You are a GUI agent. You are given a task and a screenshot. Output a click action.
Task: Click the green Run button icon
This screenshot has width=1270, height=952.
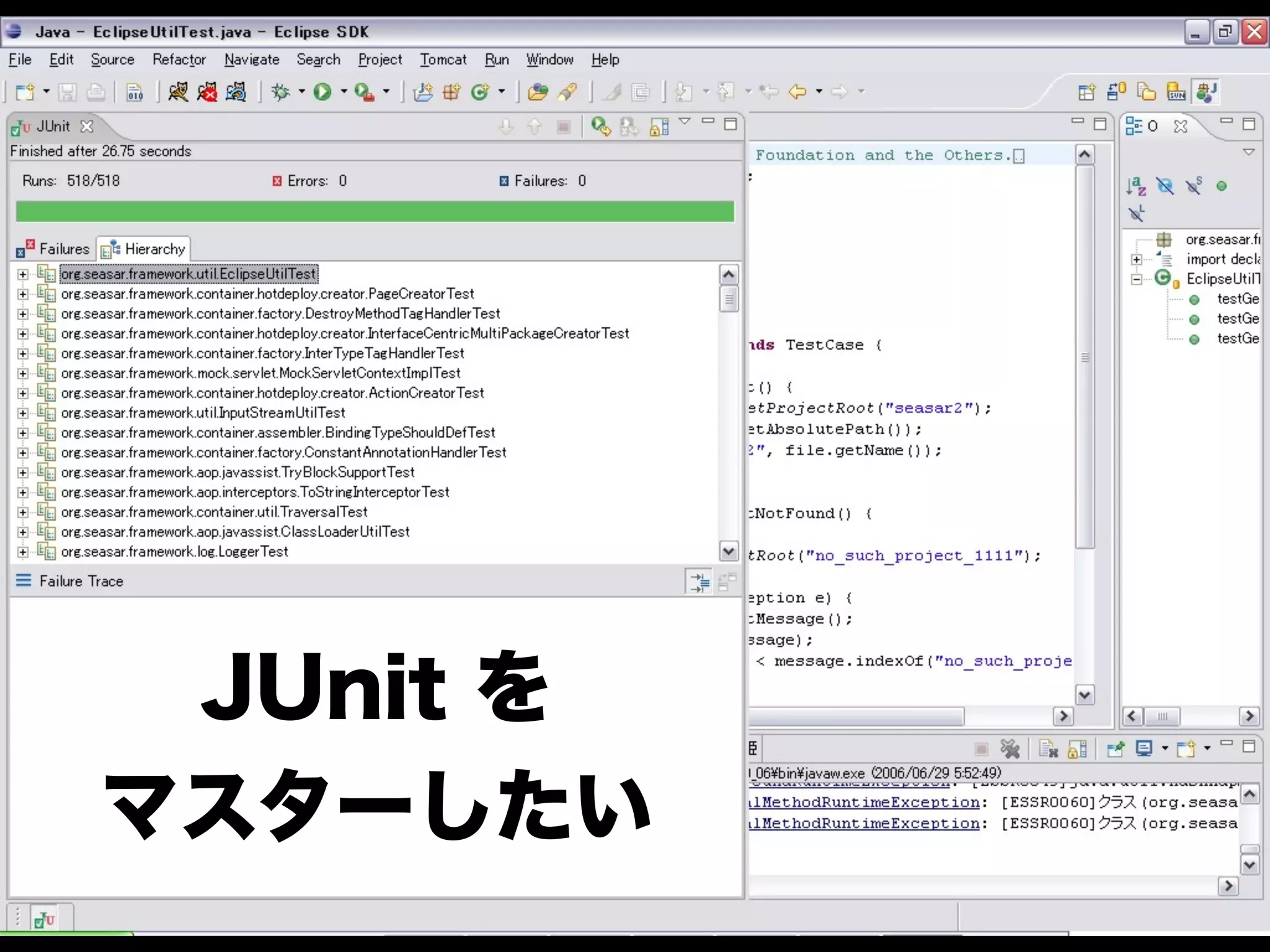point(322,92)
